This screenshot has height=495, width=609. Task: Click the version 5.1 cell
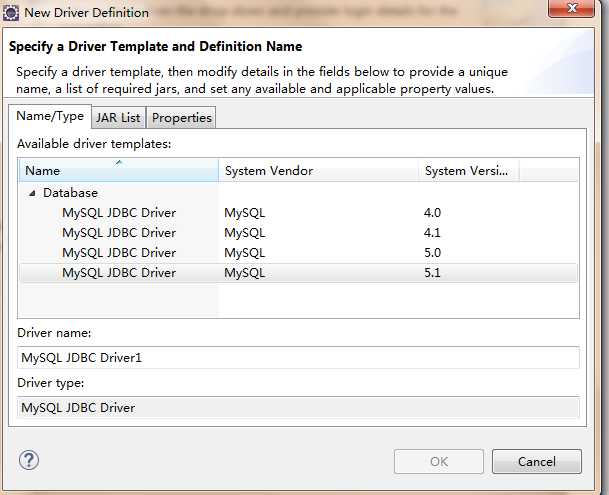(x=432, y=273)
